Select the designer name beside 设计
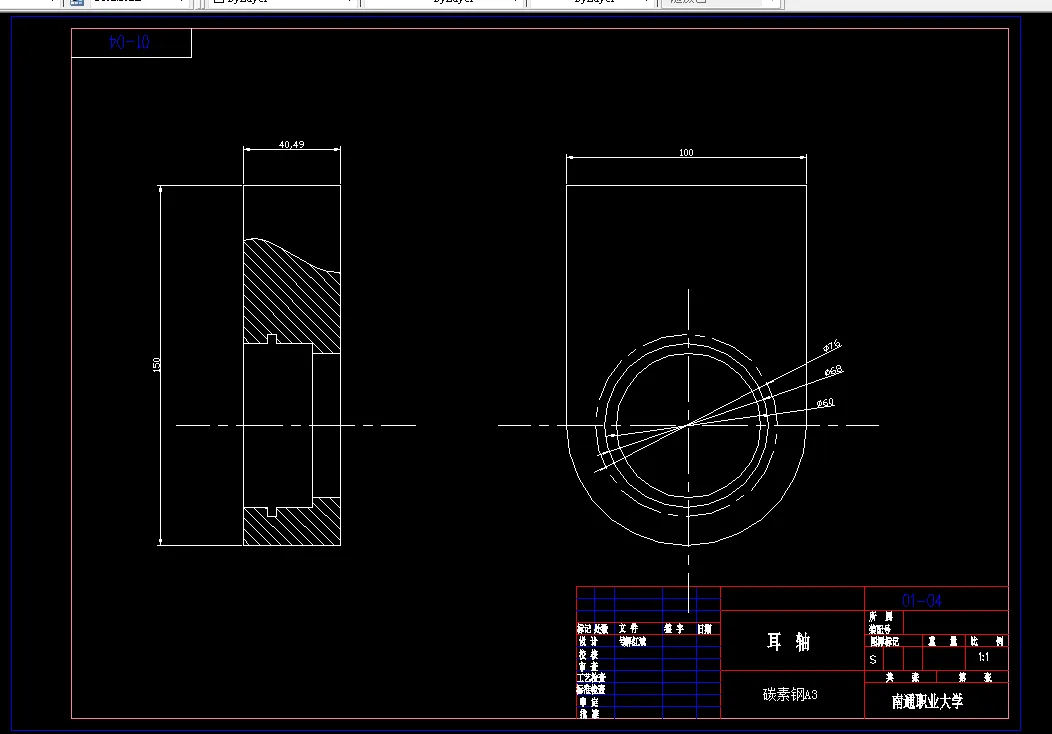The image size is (1052, 734). point(632,641)
